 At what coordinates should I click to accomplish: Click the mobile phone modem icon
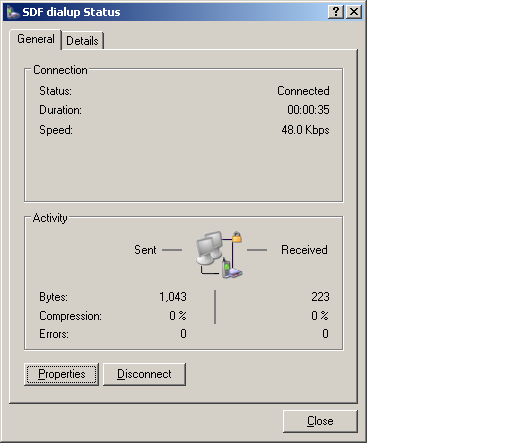[x=227, y=267]
